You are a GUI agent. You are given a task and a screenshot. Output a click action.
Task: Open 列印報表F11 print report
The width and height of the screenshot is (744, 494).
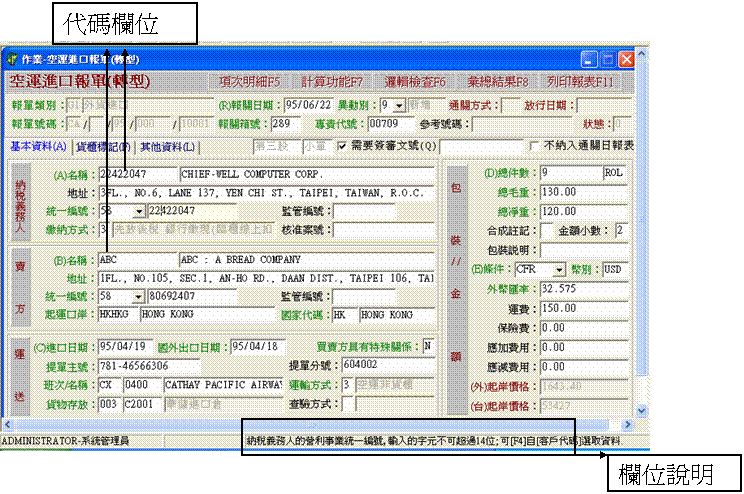pos(580,82)
